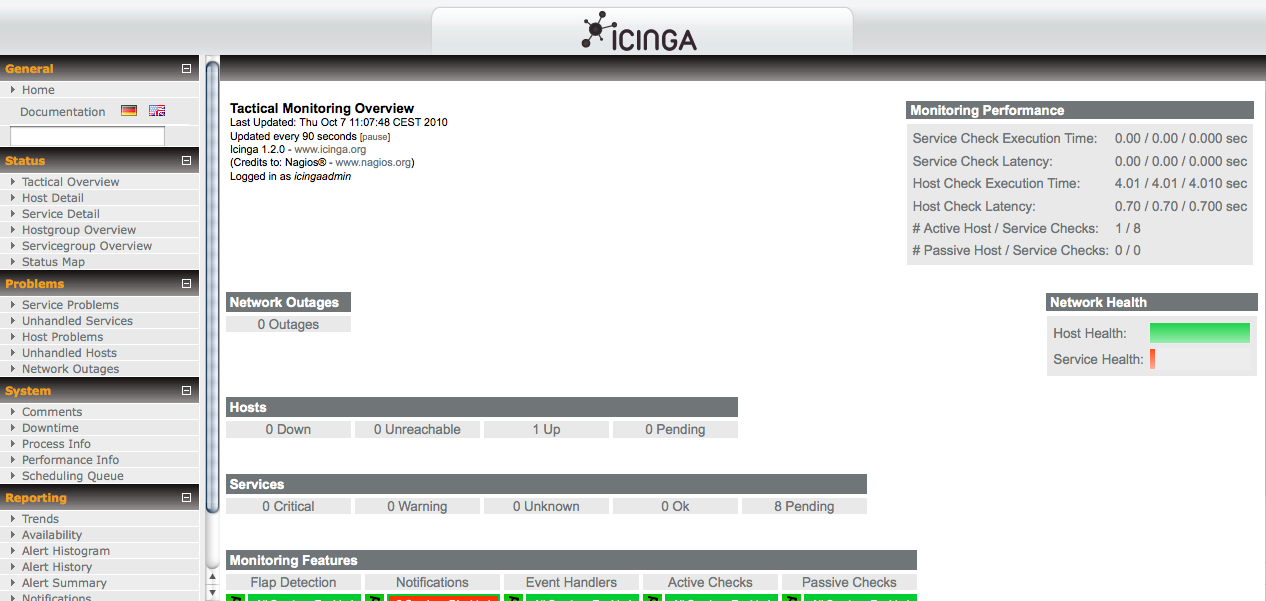Click the sidebar vertical scrollbar
Screen dimensions: 1266x601
pos(212,286)
